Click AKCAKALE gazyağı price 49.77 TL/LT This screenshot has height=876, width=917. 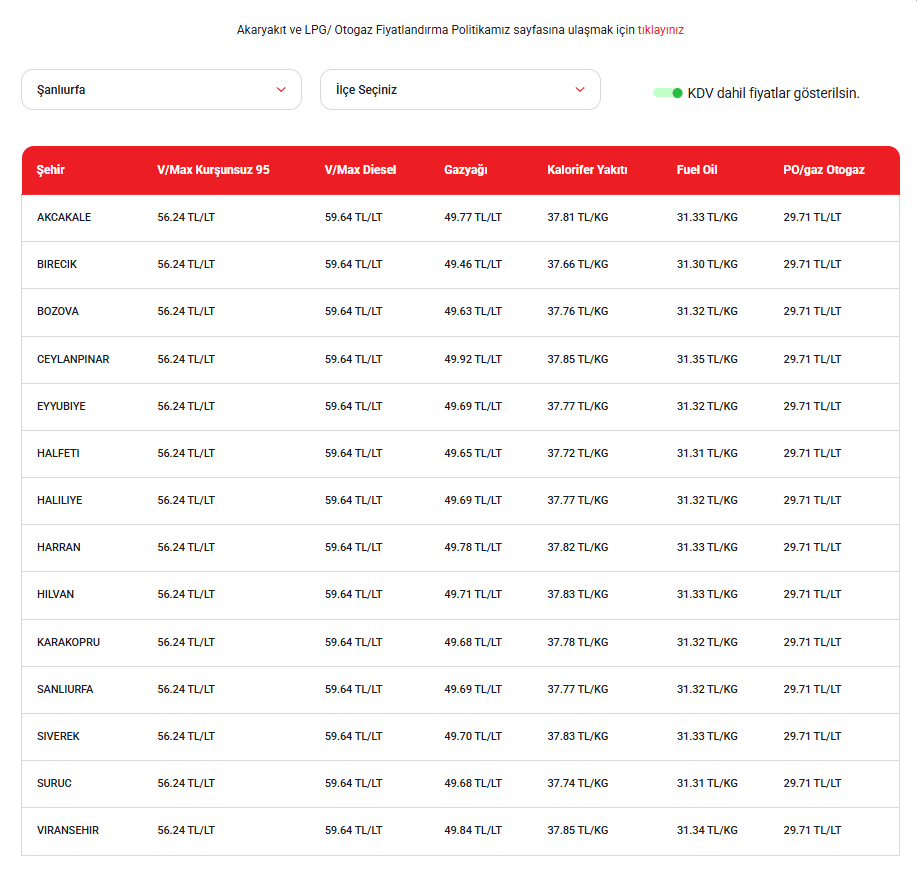tap(473, 217)
